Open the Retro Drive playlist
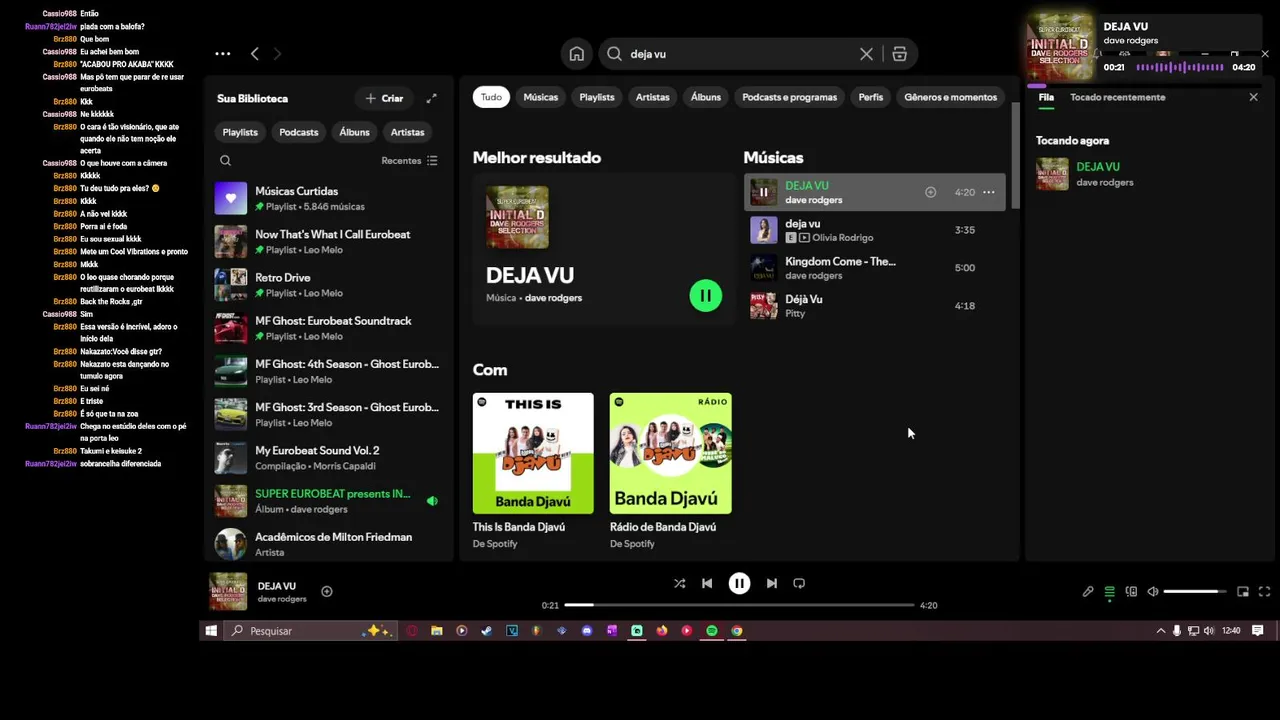Viewport: 1280px width, 720px height. tap(327, 285)
